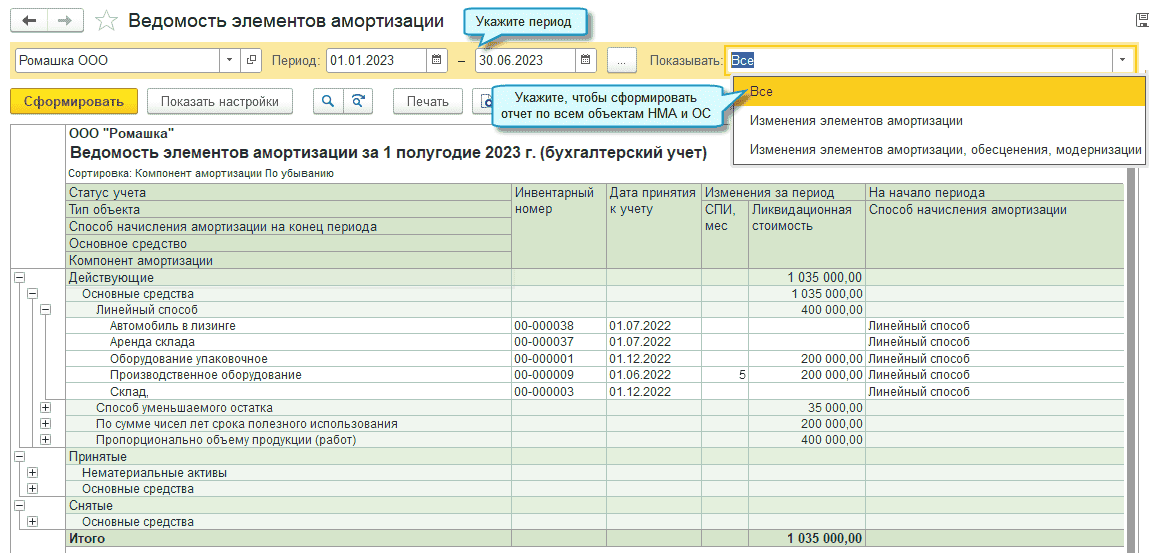Click the Сформировать button
Screen dimensions: 1149x553
click(x=73, y=101)
